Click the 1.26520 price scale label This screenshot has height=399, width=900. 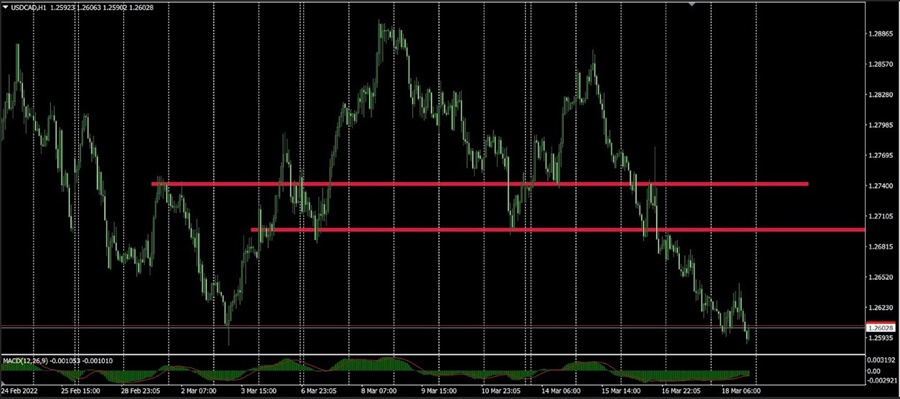coord(880,277)
